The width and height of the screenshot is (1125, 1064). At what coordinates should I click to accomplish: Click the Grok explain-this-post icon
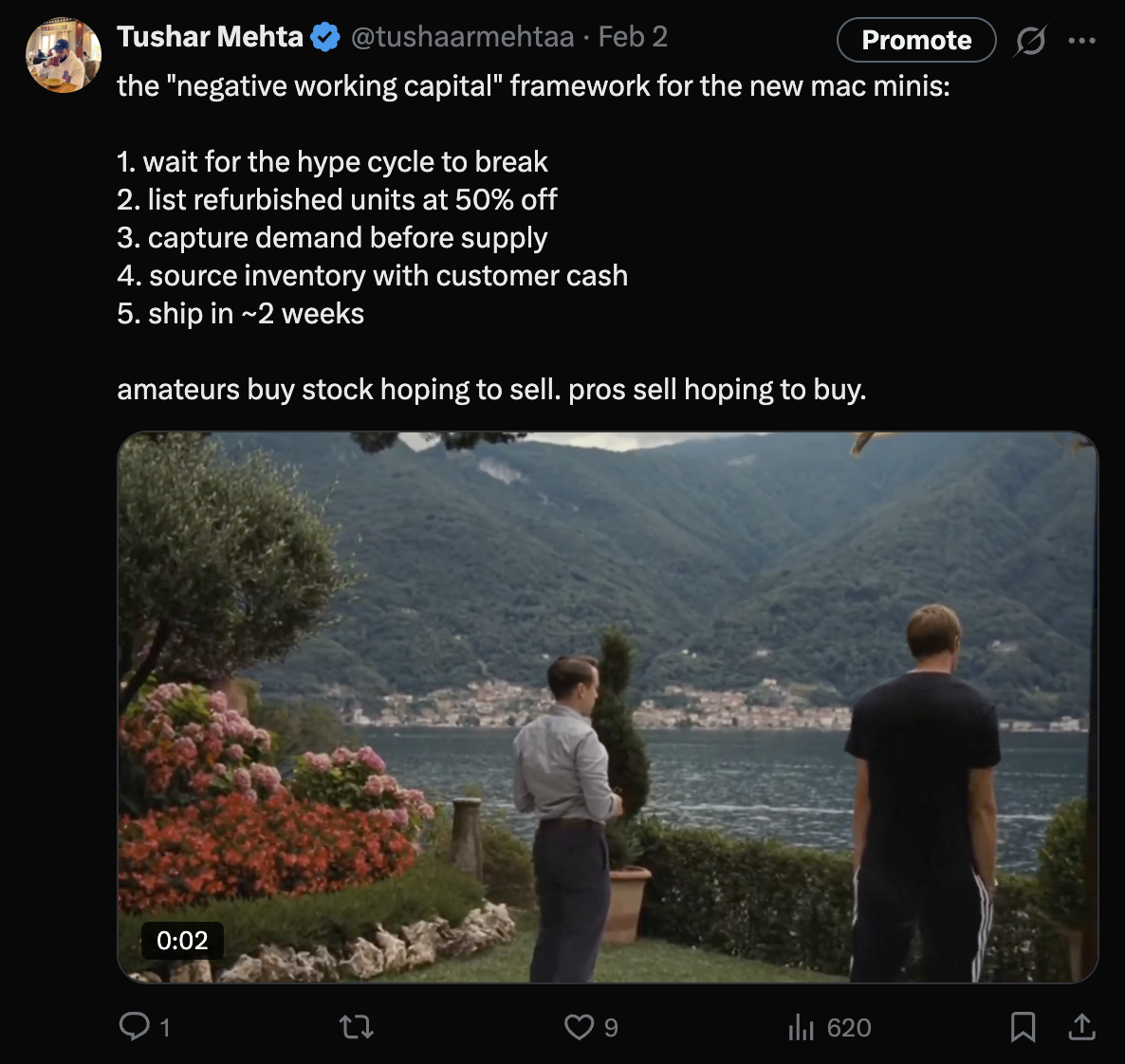pos(1030,40)
